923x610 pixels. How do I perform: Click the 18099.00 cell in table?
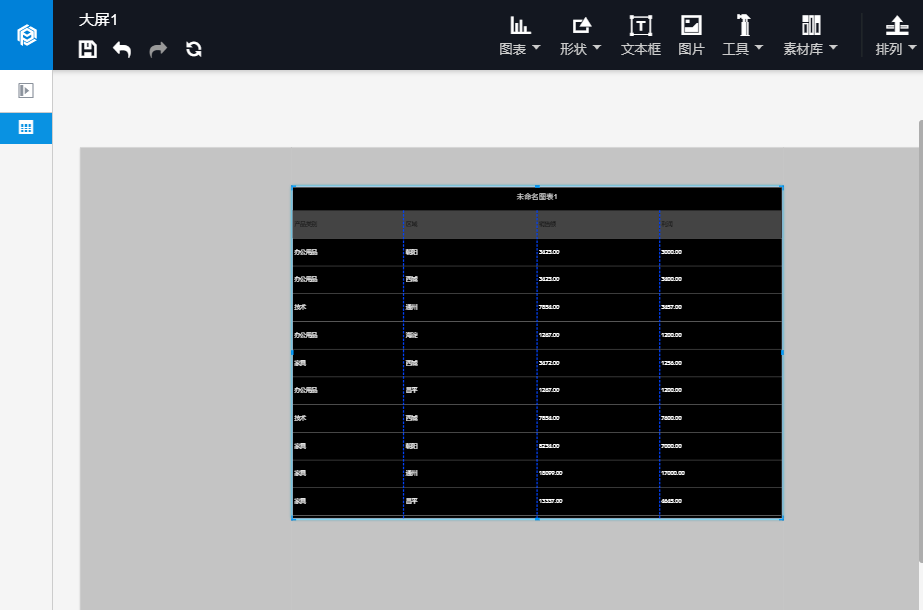pos(551,473)
